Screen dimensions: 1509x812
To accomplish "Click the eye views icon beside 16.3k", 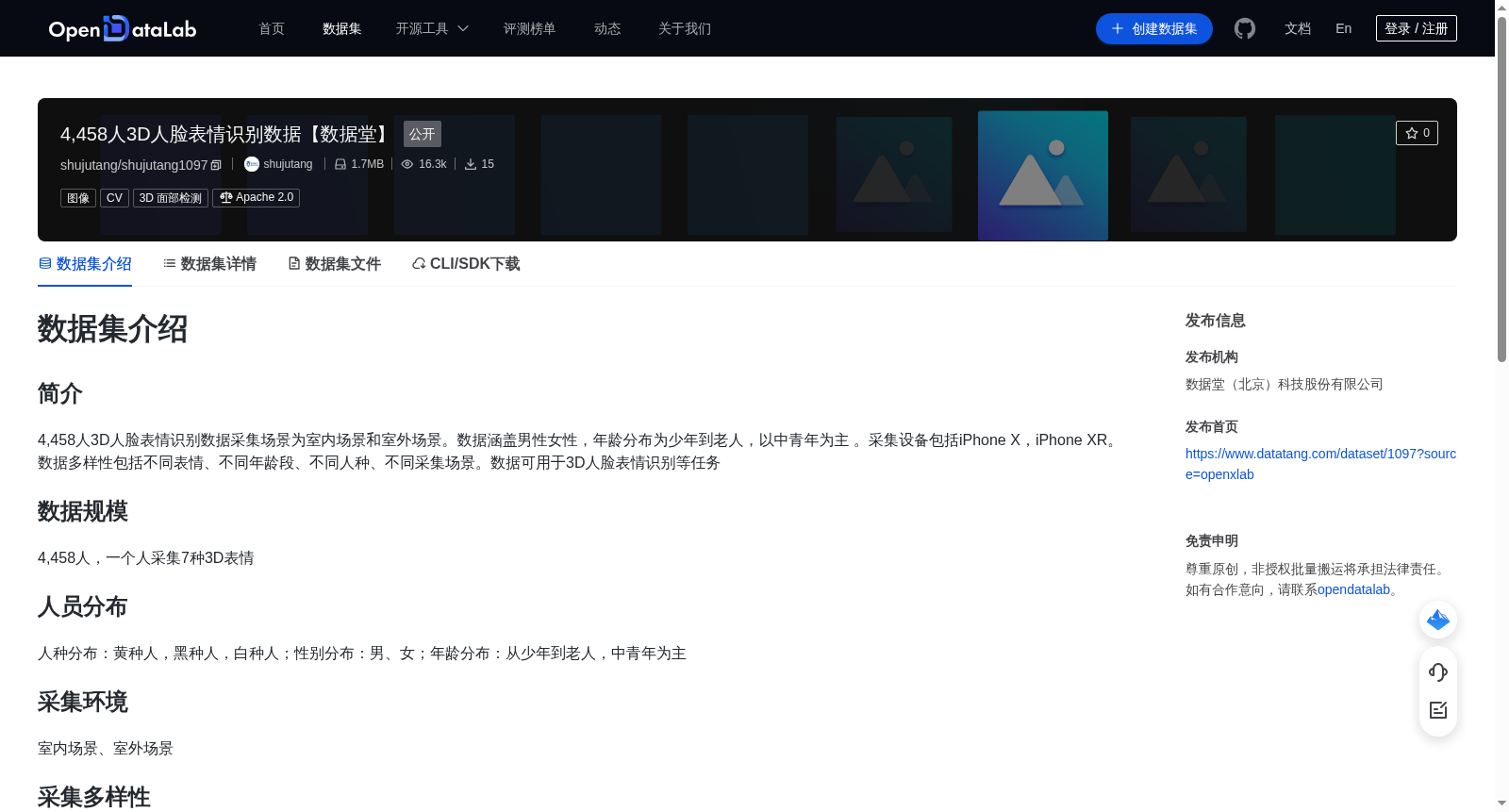I will pyautogui.click(x=407, y=164).
